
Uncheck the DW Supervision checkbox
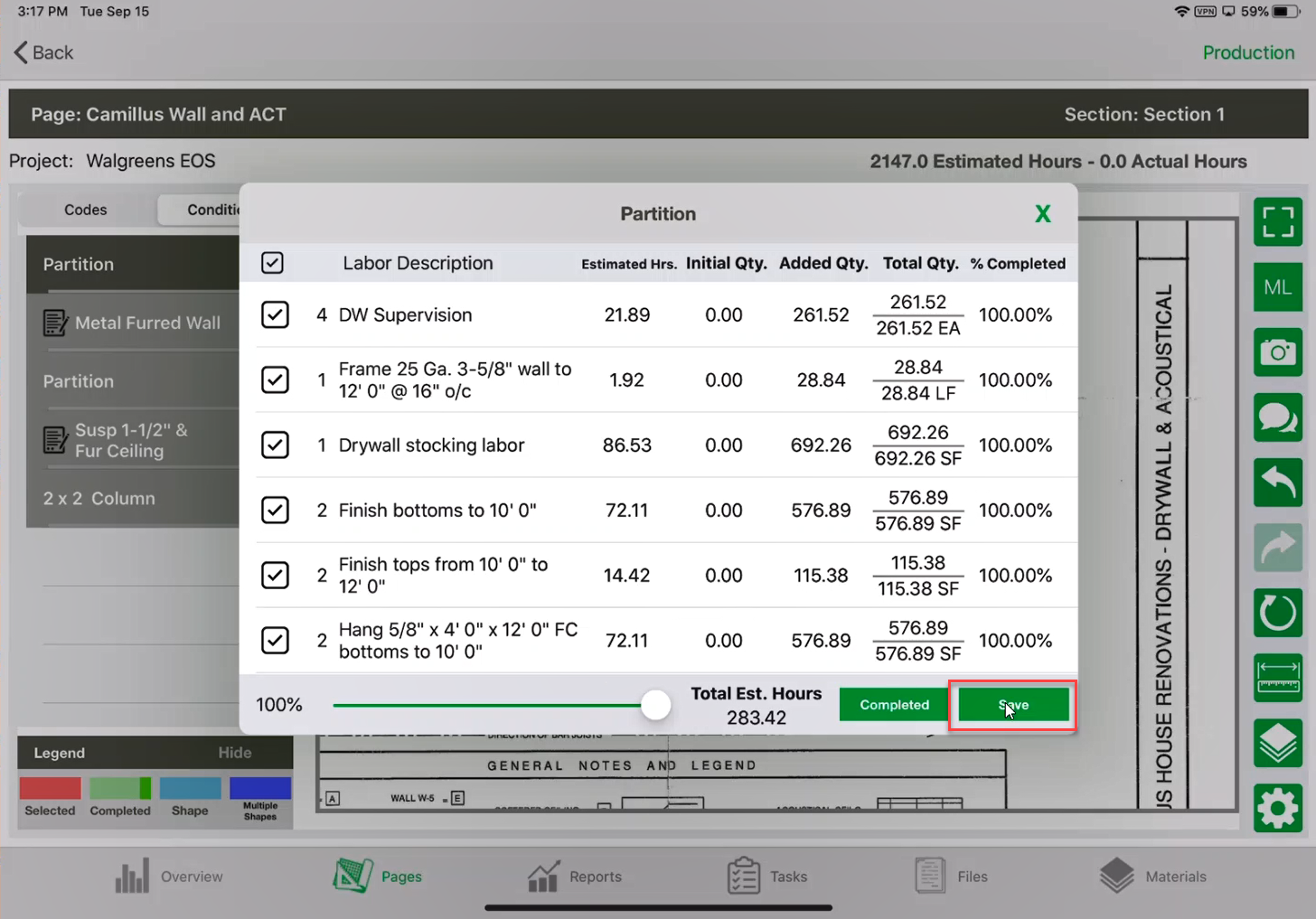click(x=275, y=314)
